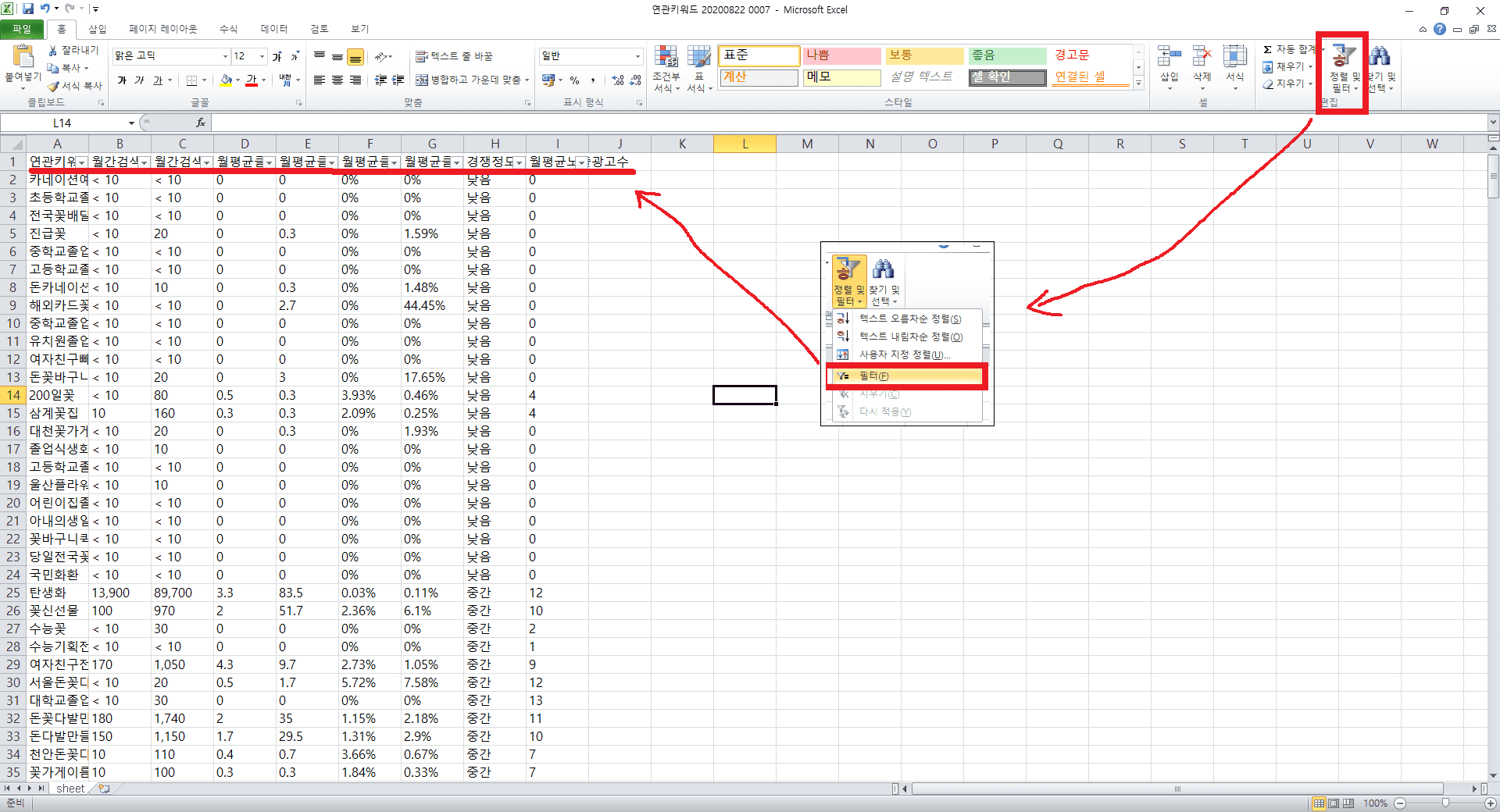Apply the 셀 확인 cell style
Viewport: 1500px width, 812px height.
coord(1008,77)
